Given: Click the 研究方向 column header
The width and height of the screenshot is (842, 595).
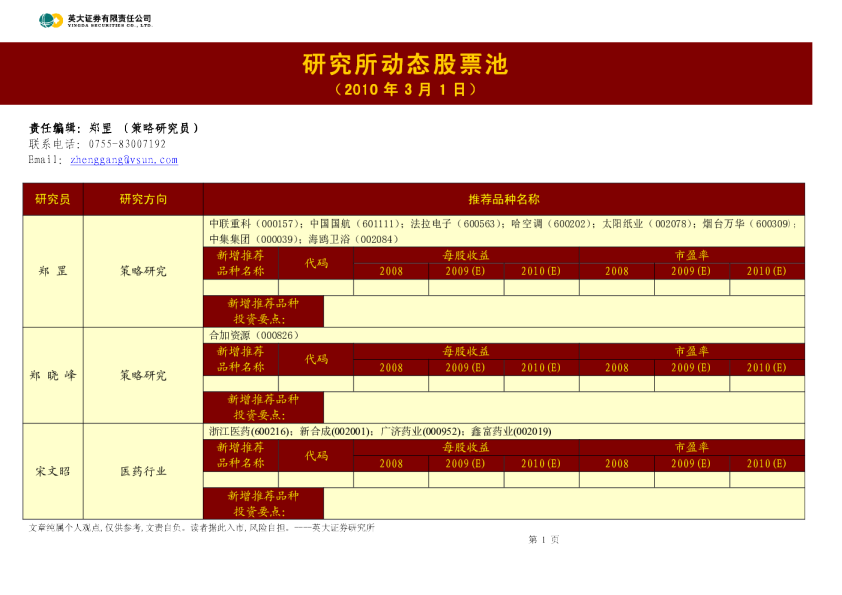Looking at the screenshot, I should (142, 197).
